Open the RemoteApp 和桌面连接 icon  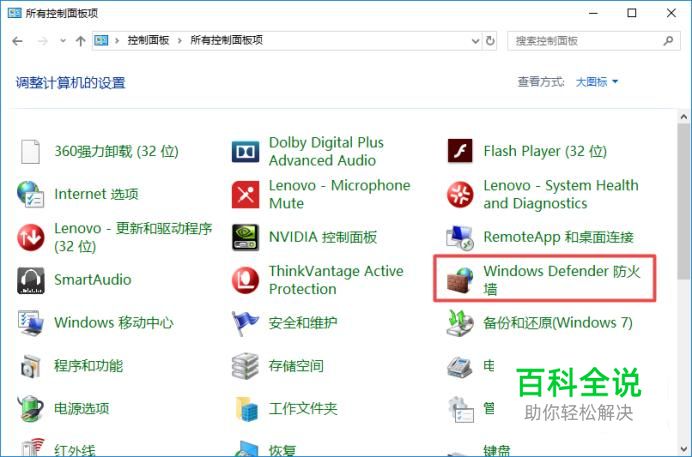pyautogui.click(x=460, y=237)
